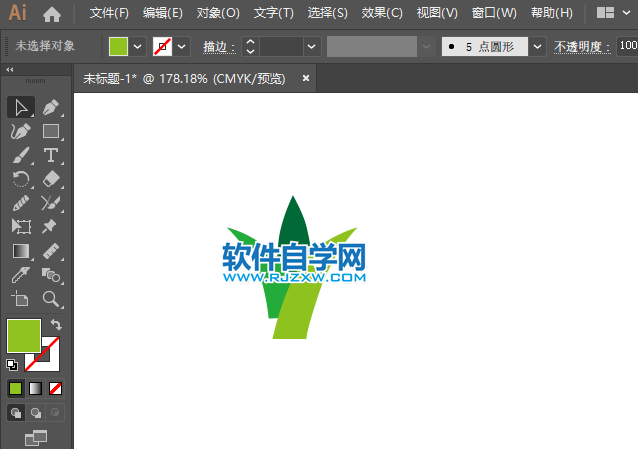Open the 效果(C) menu

382,13
